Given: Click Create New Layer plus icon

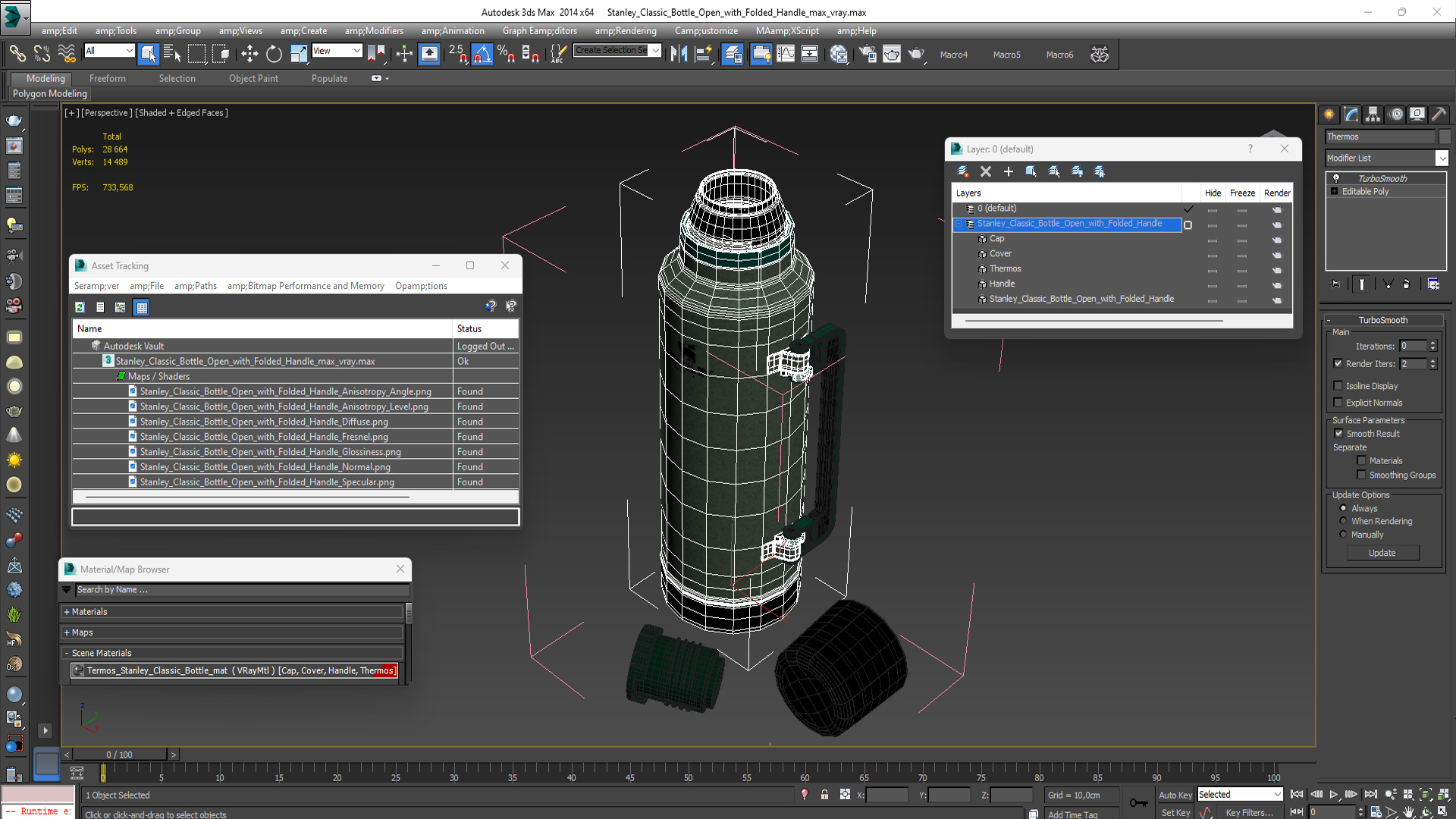Looking at the screenshot, I should click(1009, 172).
